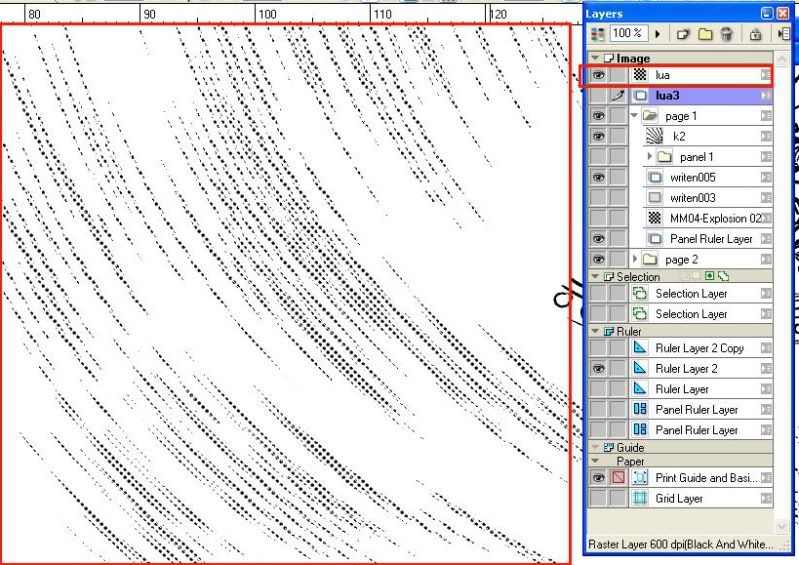This screenshot has width=799, height=565.
Task: Click the layer icon of writen005
Action: [x=655, y=177]
